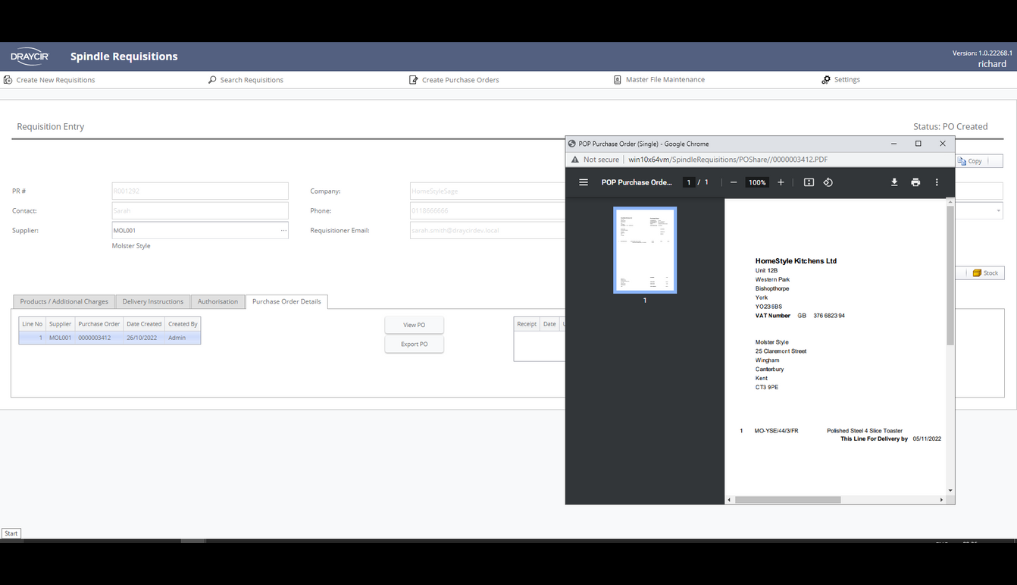Switch to Products / Additional Charges tab

point(64,302)
